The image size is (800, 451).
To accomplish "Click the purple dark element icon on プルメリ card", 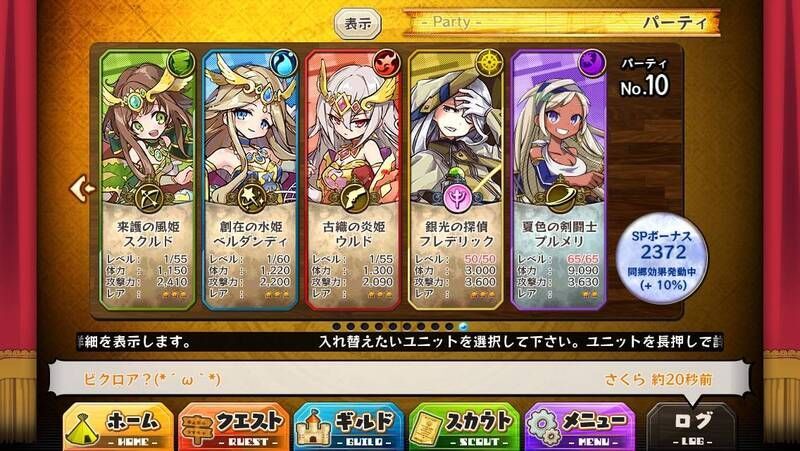I will pos(592,63).
